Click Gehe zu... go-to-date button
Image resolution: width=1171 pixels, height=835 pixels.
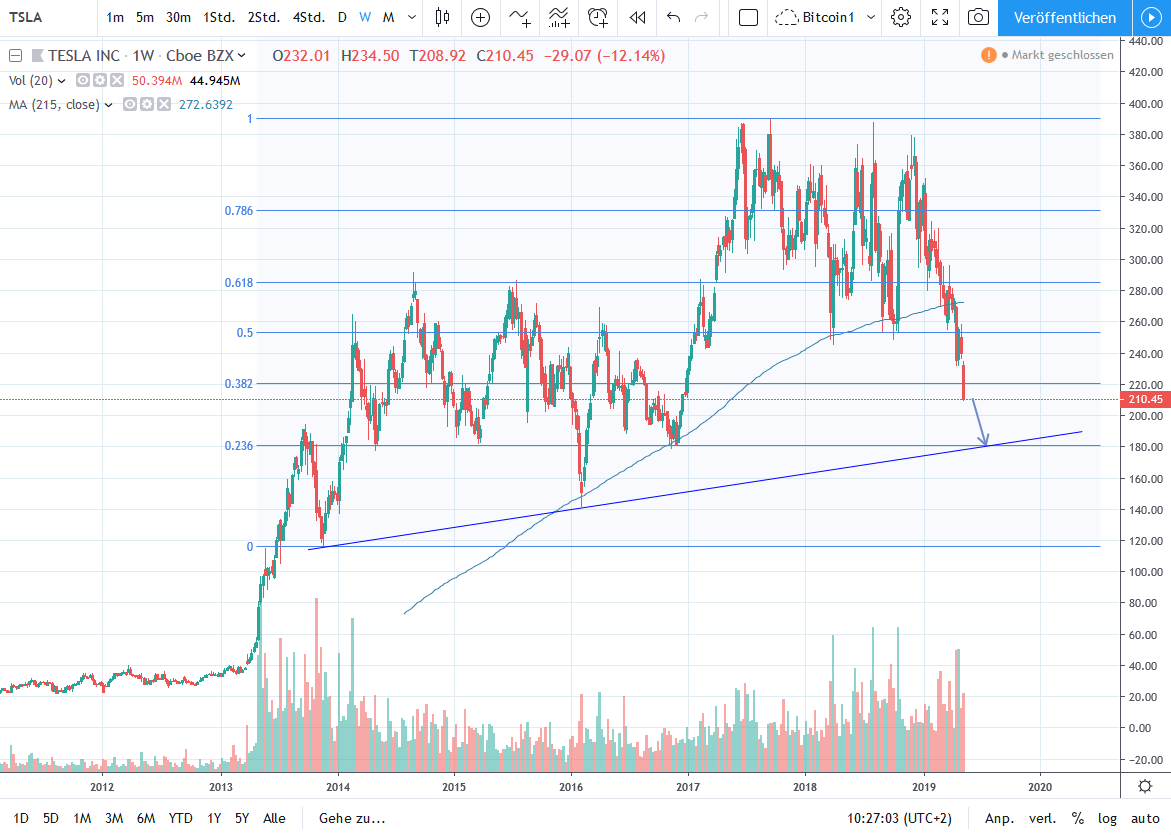click(x=352, y=818)
